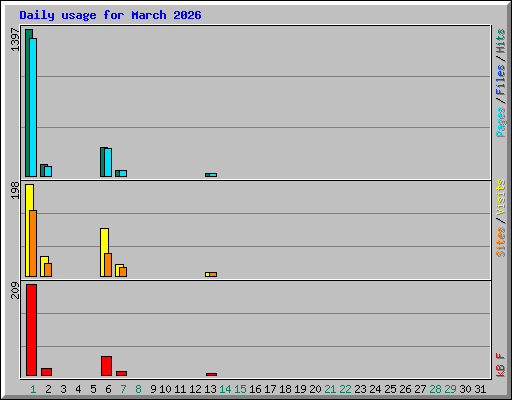Click the blue 'Files' legend label
This screenshot has width=512, height=400.
pos(500,80)
